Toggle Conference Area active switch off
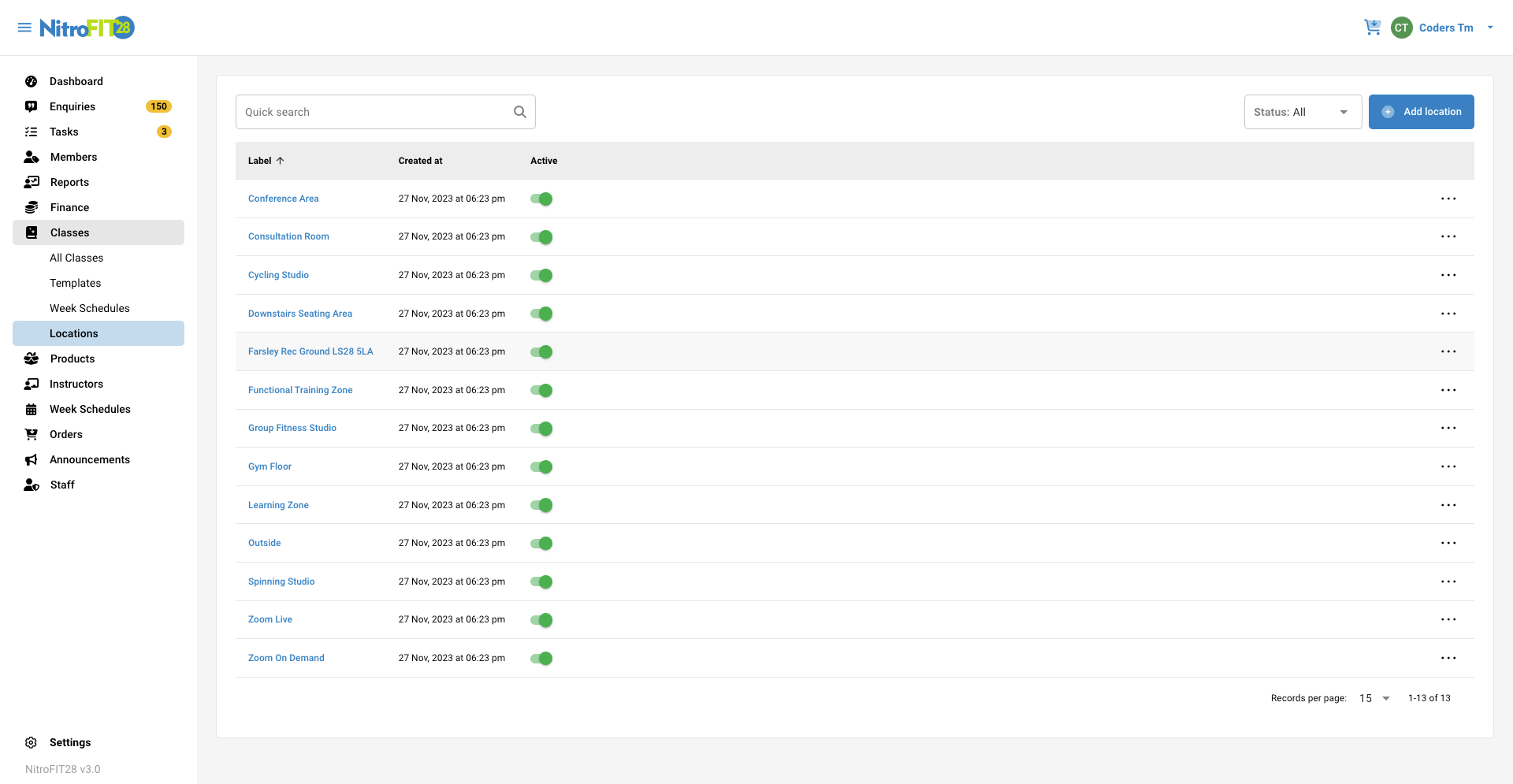Screen dimensions: 1513x784 coord(541,199)
